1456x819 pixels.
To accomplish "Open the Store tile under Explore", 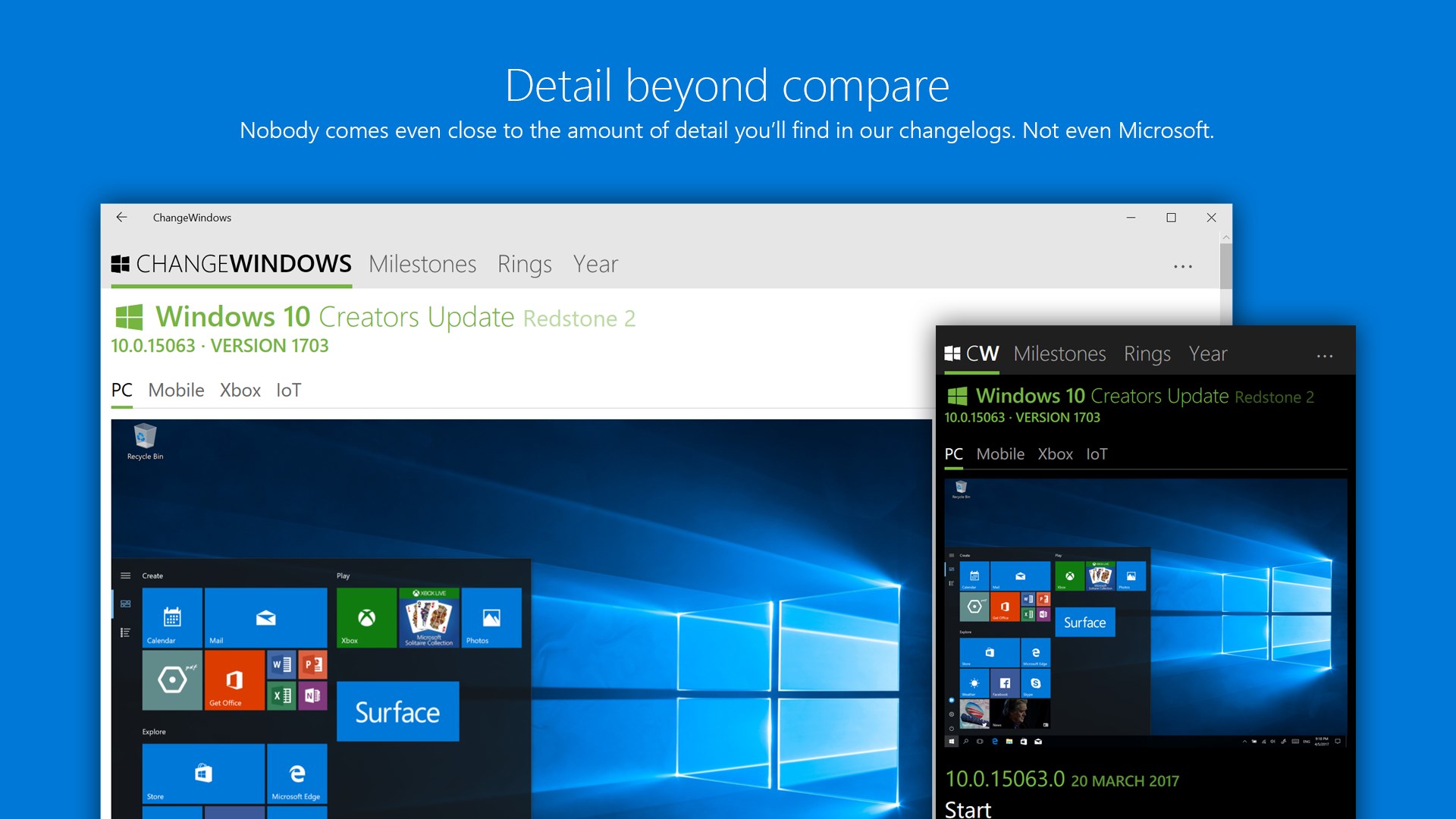I will [202, 773].
